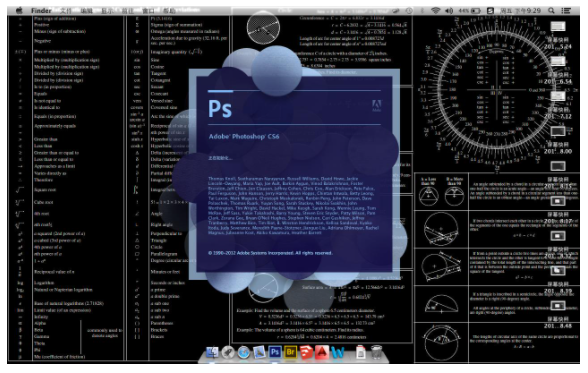Click the battery 44% indicator
Viewport: 588px width, 373px height.
(x=470, y=10)
